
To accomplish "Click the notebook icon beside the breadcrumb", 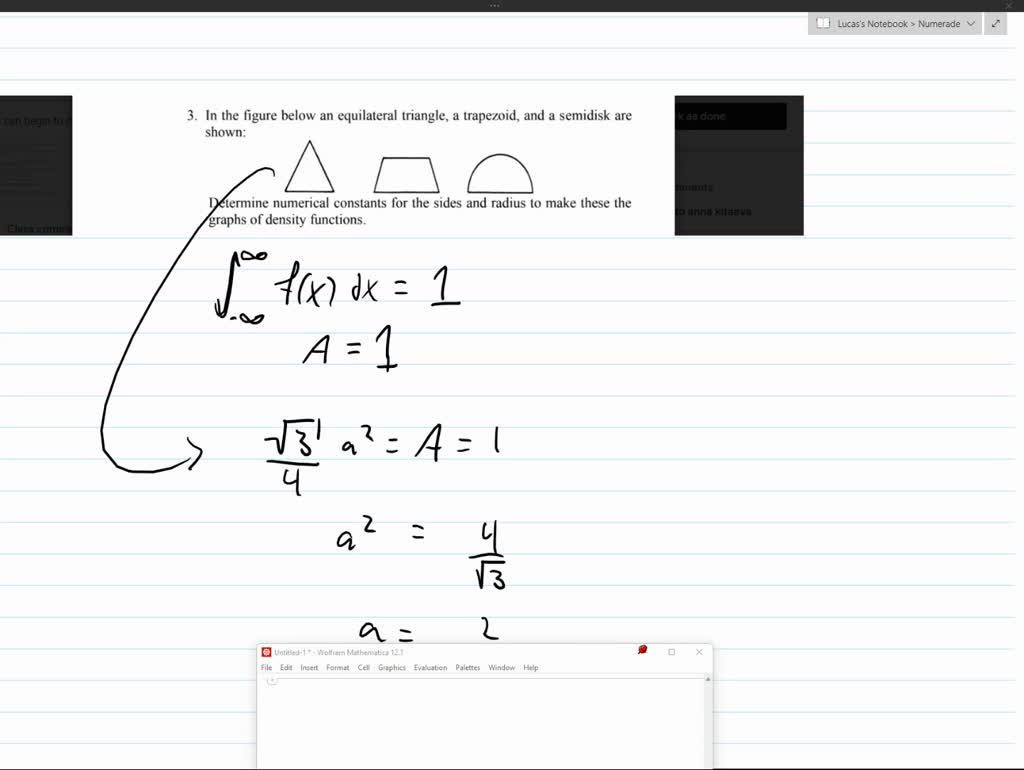I will (x=822, y=22).
